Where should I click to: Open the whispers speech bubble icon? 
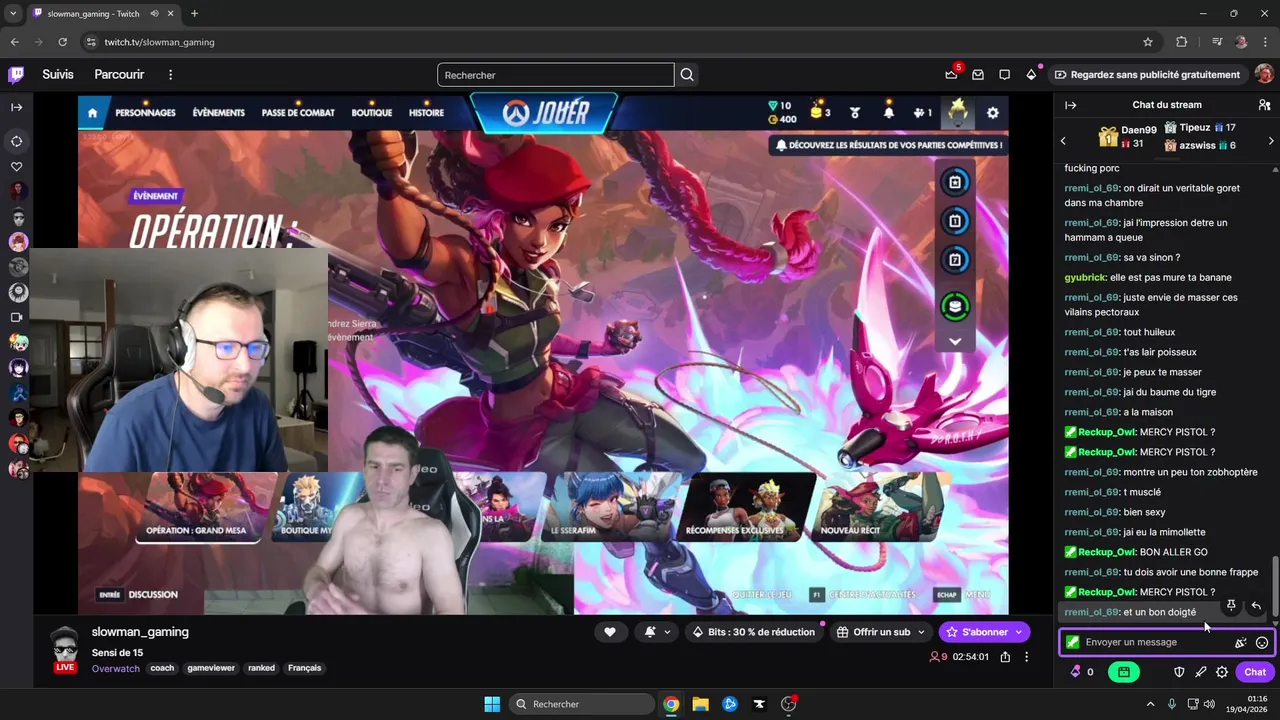[1004, 75]
